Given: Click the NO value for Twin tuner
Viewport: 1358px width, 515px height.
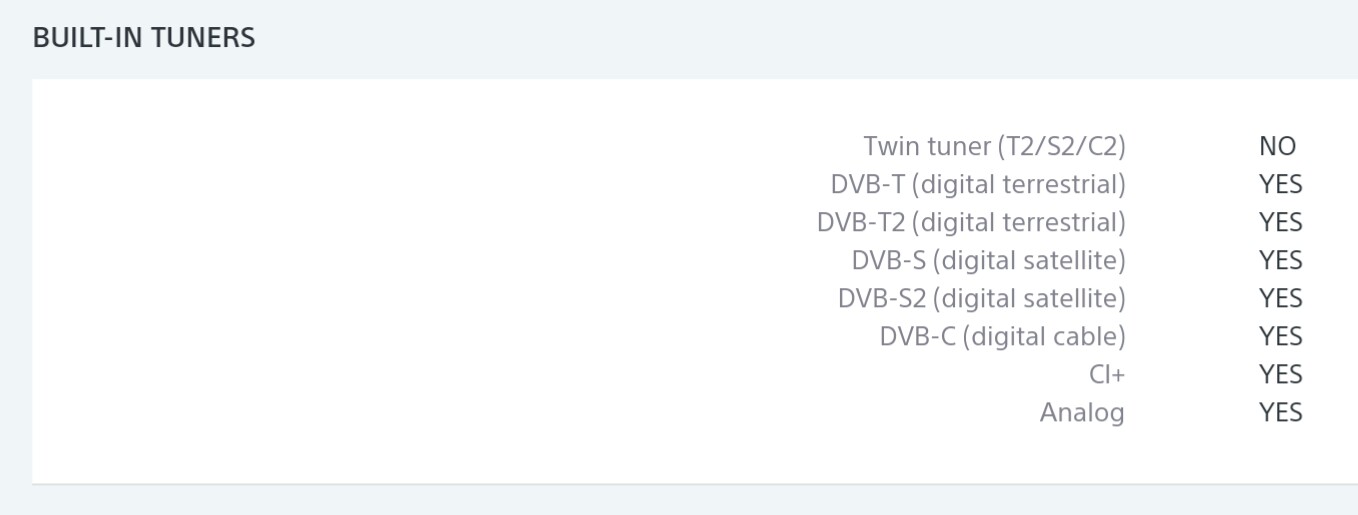Looking at the screenshot, I should pos(1277,146).
